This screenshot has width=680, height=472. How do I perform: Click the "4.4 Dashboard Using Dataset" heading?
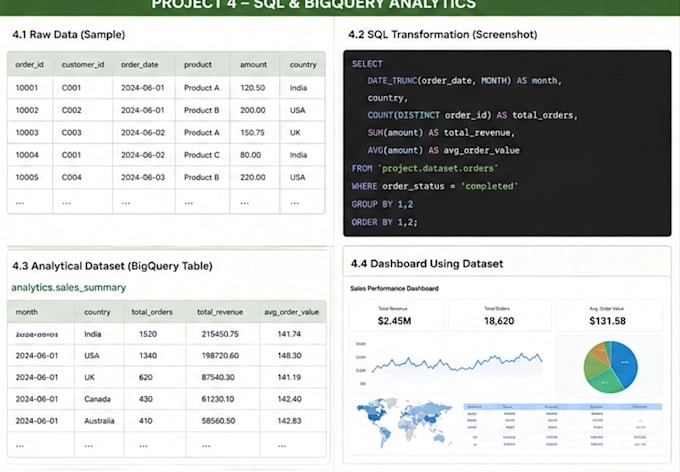click(427, 264)
